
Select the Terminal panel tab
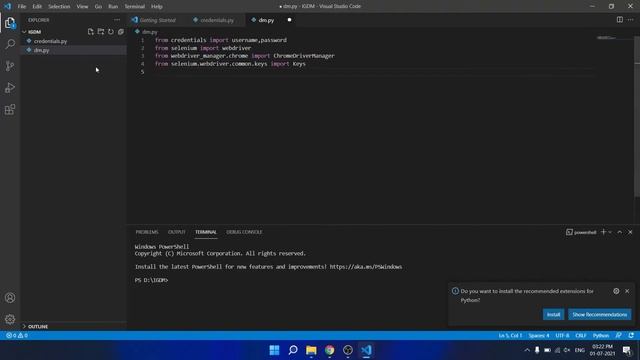pos(206,232)
